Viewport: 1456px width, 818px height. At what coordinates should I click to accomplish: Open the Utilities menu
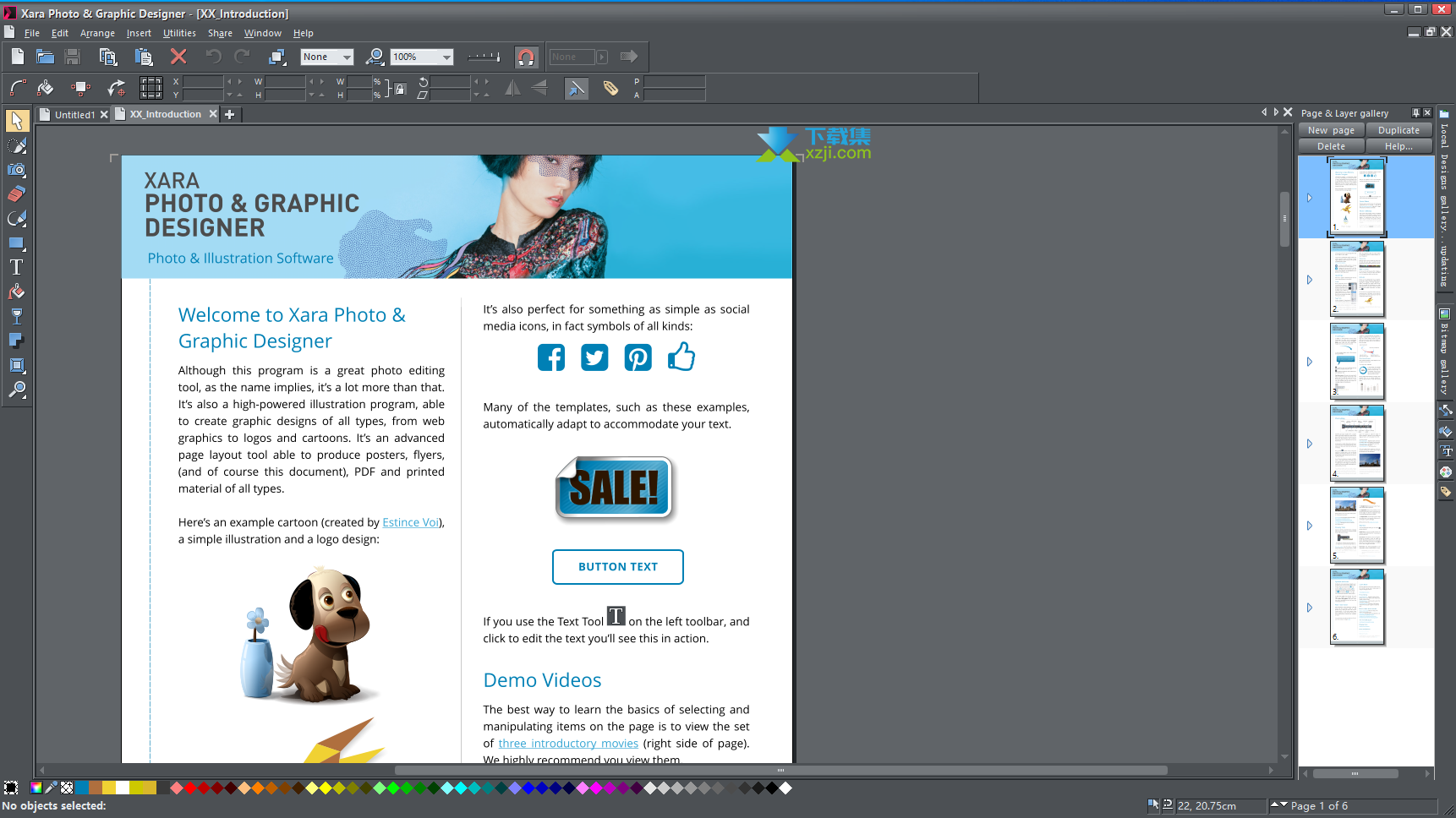click(x=179, y=33)
